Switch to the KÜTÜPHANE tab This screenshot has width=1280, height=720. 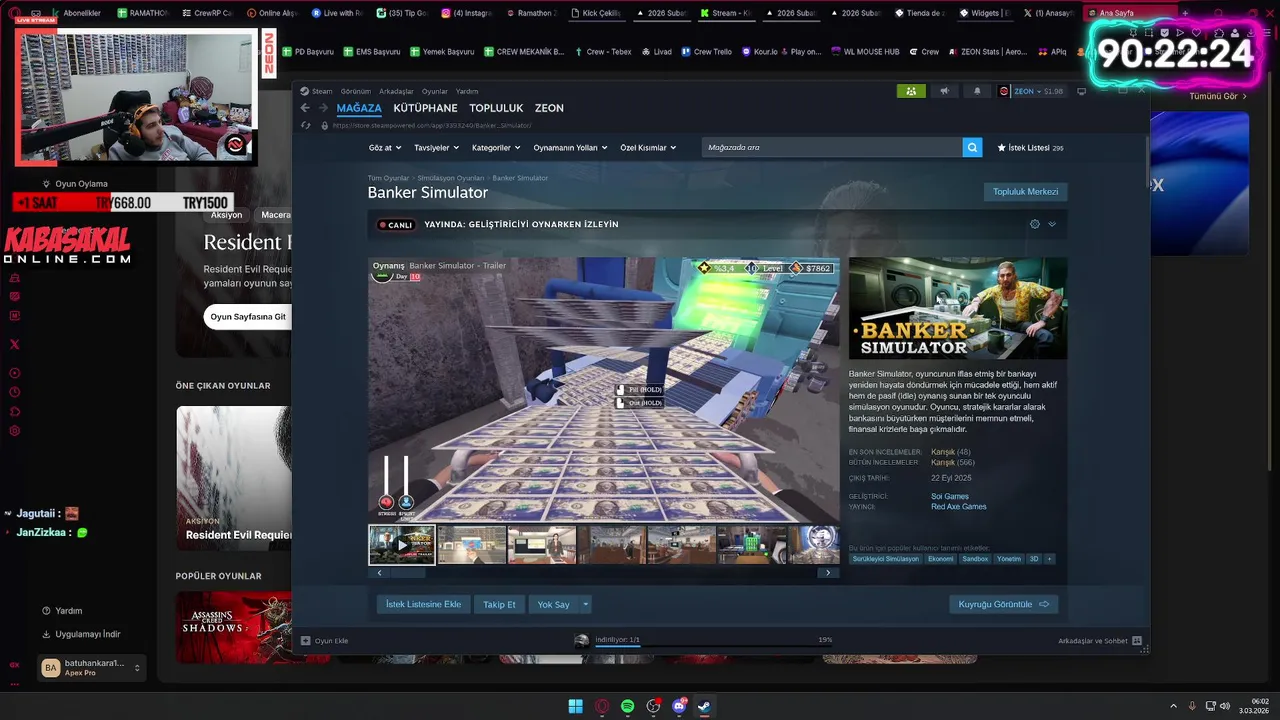click(425, 108)
